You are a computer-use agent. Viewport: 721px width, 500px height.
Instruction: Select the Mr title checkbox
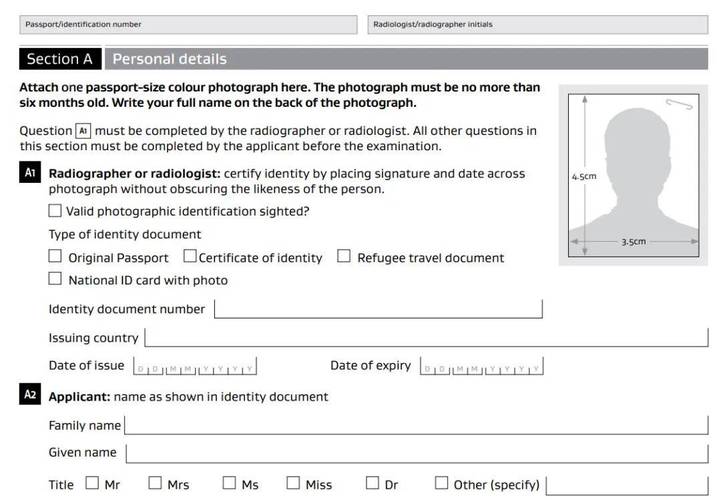92,484
